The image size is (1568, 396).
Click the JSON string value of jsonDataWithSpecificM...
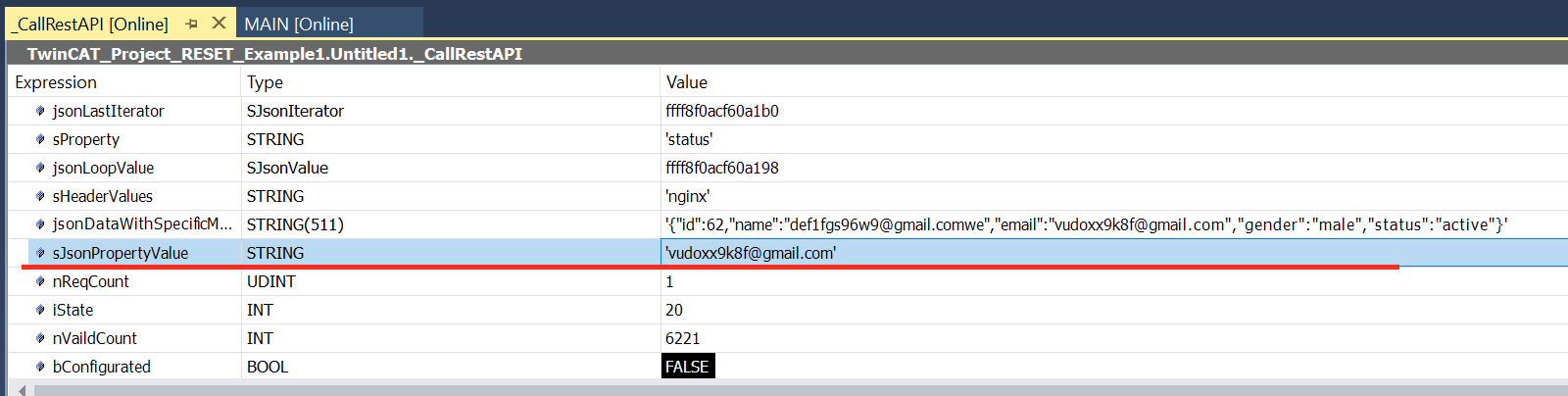[x=1087, y=224]
